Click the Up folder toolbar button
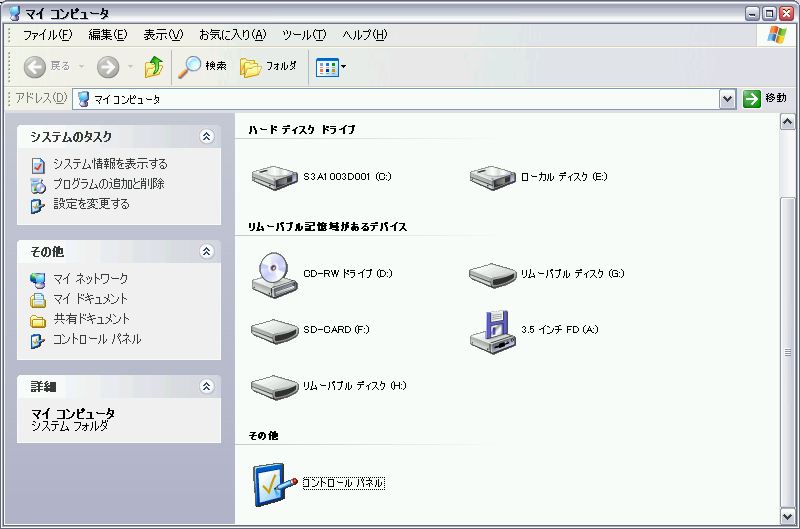Image resolution: width=800 pixels, height=529 pixels. [x=153, y=67]
